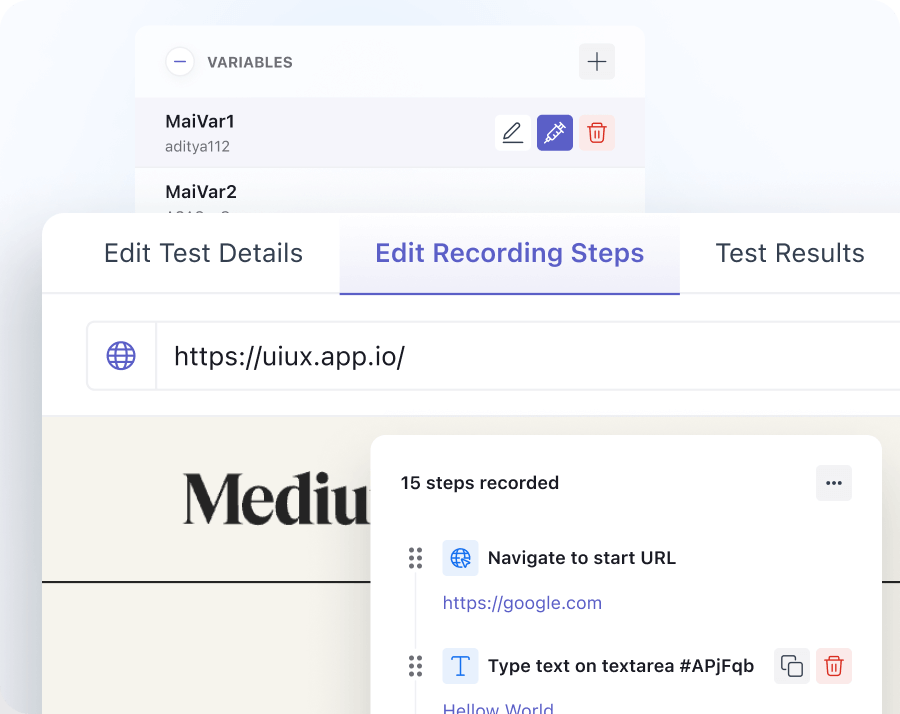Image resolution: width=900 pixels, height=714 pixels.
Task: Click the globe icon beside URL field
Action: pyautogui.click(x=121, y=356)
